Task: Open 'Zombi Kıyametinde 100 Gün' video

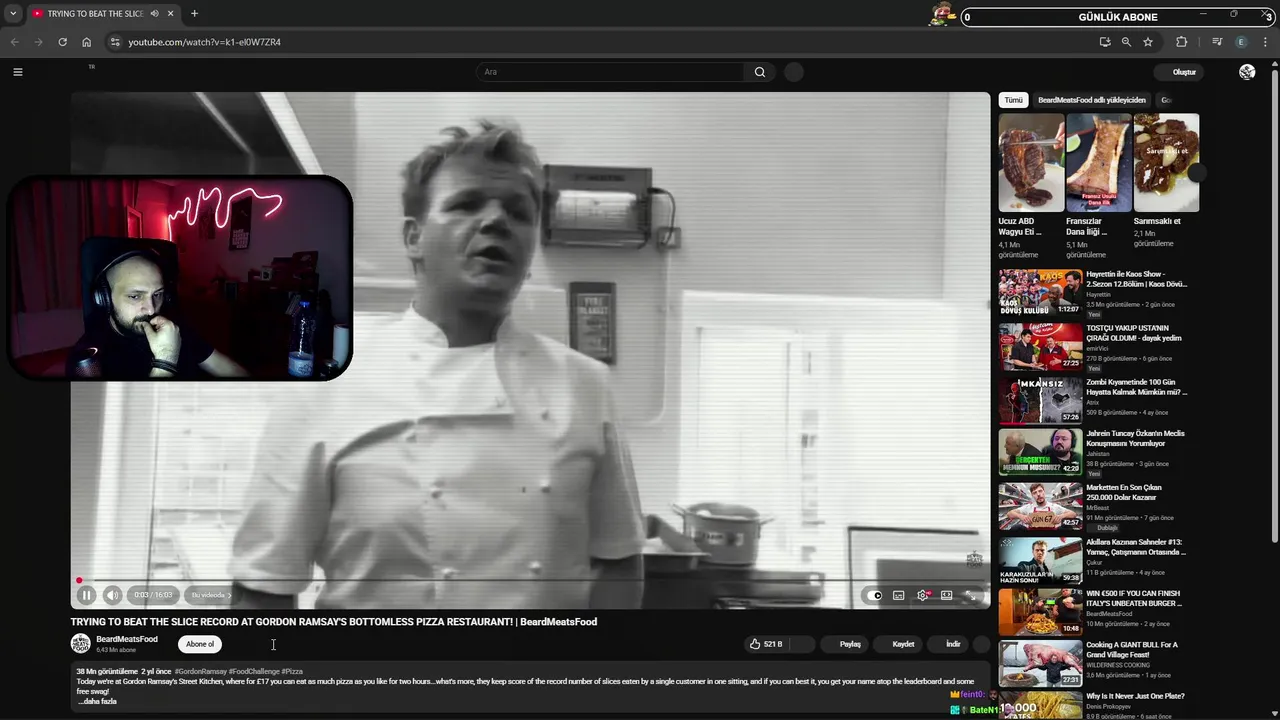Action: 1040,400
